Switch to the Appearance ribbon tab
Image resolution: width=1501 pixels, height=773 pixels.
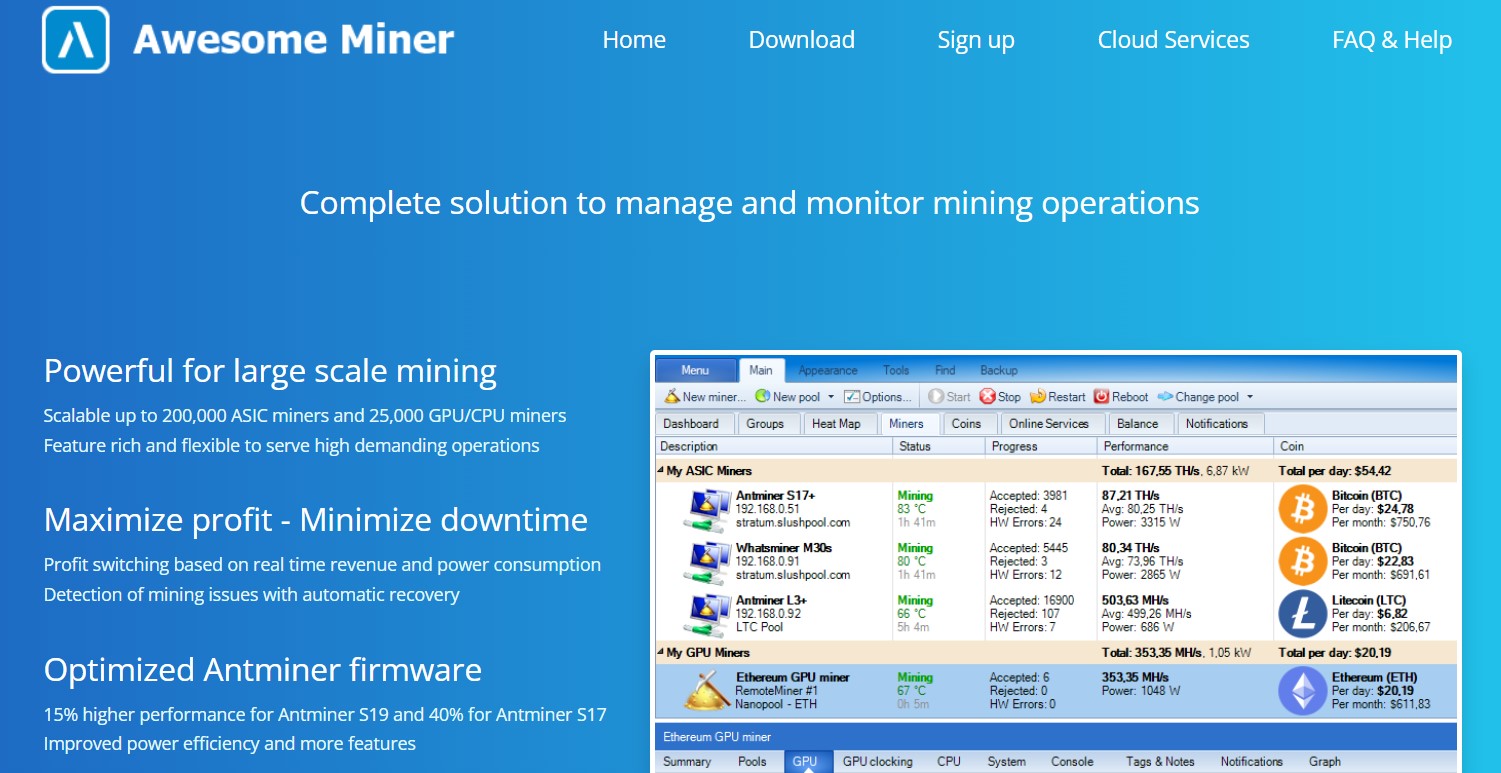828,370
